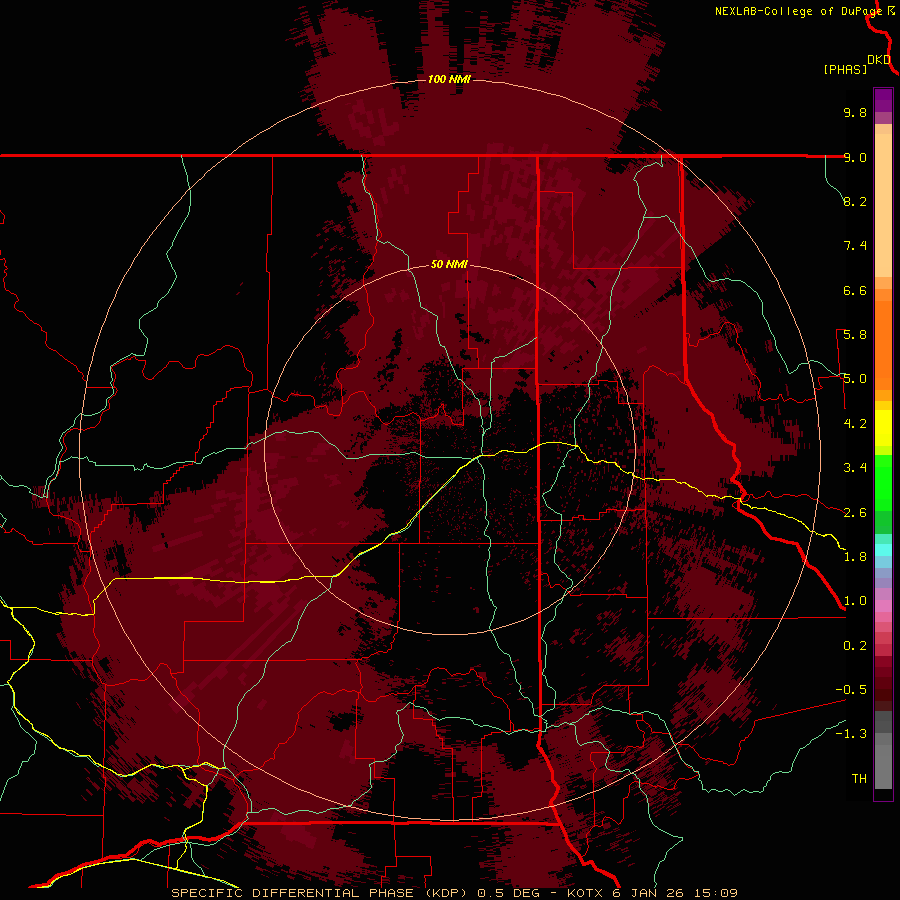Click the orange color bar segment
Screen dimensions: 900x900
tap(883, 345)
